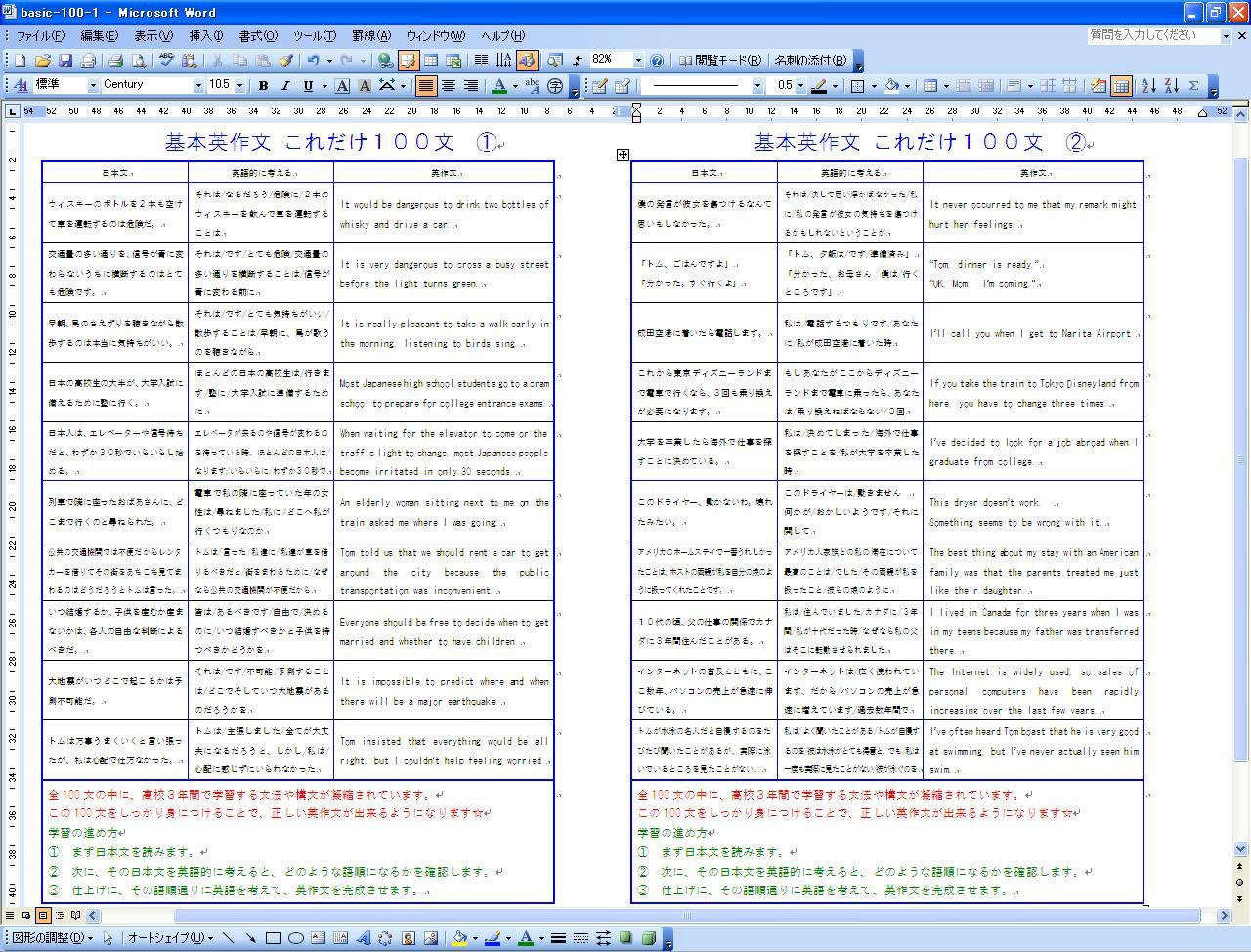Viewport: 1251px width, 952px height.
Task: Toggle underline formatting
Action: (308, 85)
